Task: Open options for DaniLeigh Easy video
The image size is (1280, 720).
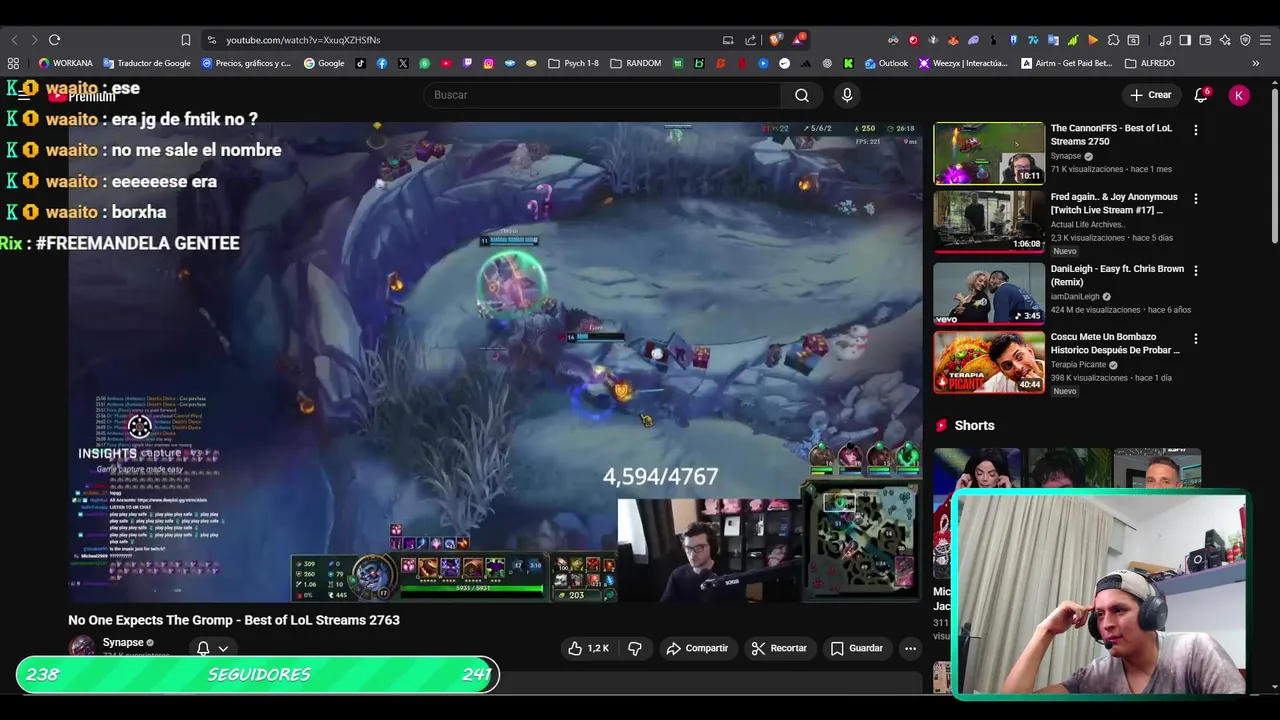Action: click(1195, 270)
